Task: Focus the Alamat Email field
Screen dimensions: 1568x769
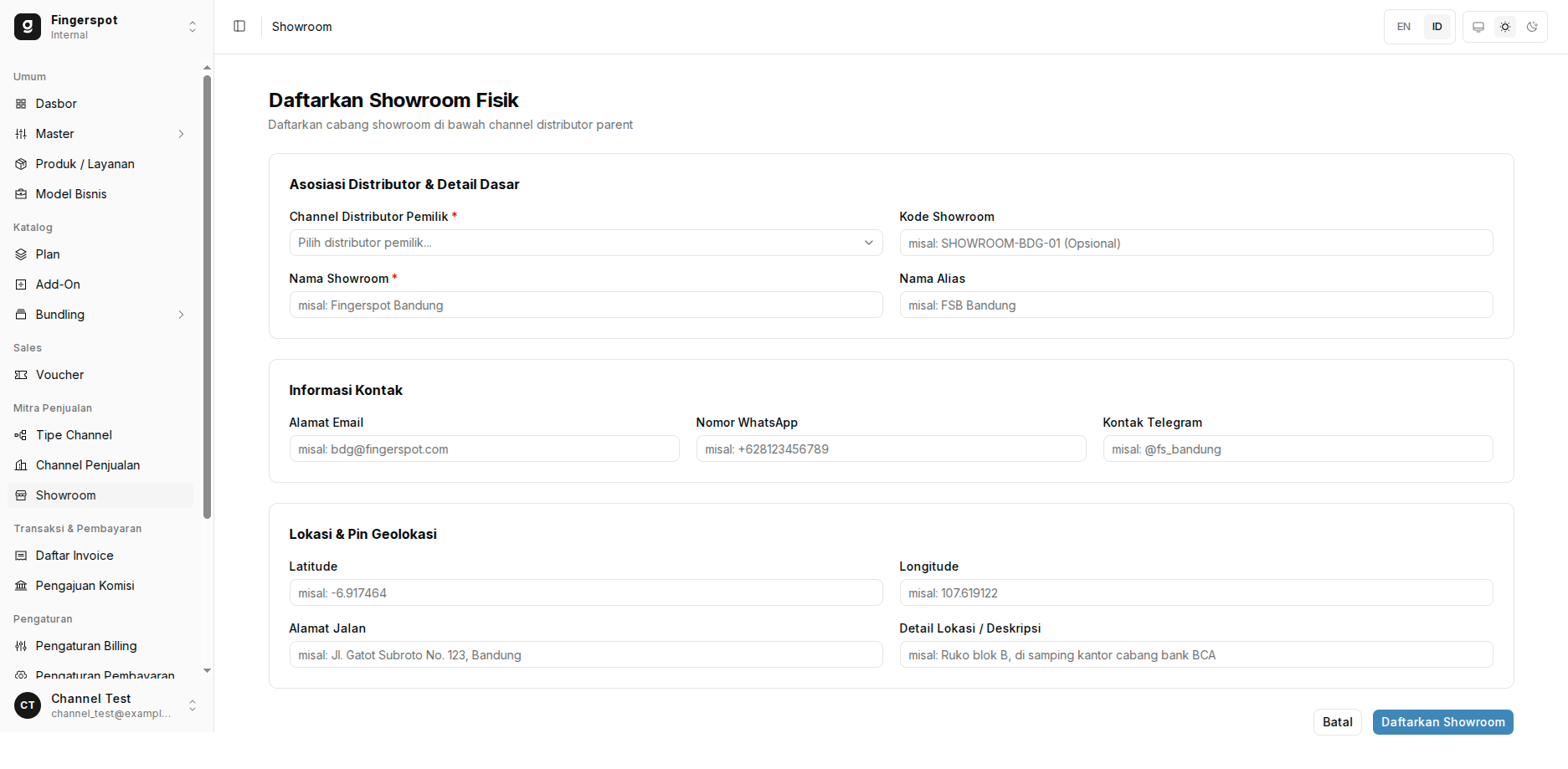Action: (x=484, y=449)
